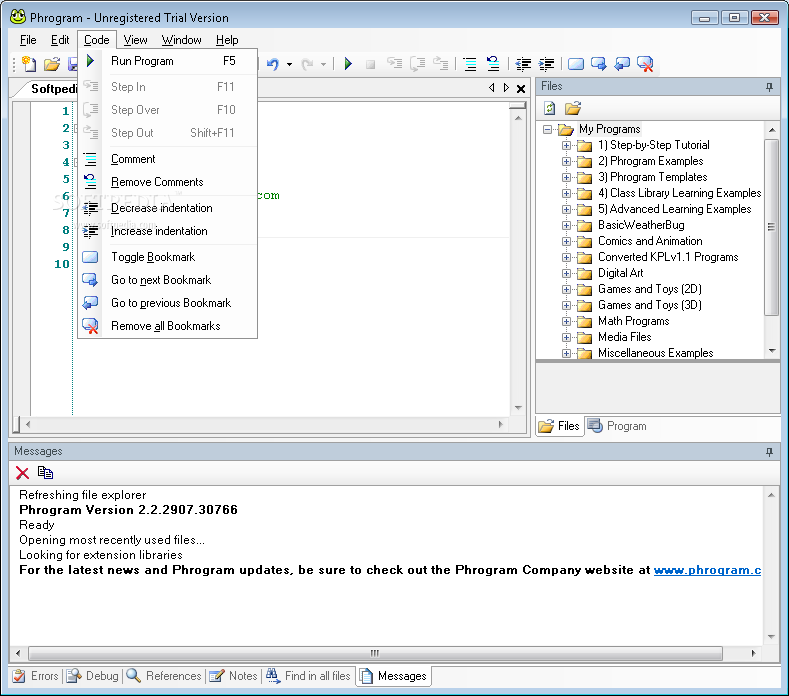Select the Comics and Animation folder
Image resolution: width=789 pixels, height=696 pixels.
[650, 241]
